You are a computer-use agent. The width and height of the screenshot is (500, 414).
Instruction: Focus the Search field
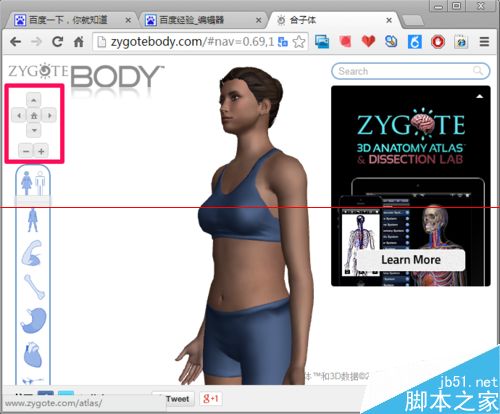(x=411, y=71)
